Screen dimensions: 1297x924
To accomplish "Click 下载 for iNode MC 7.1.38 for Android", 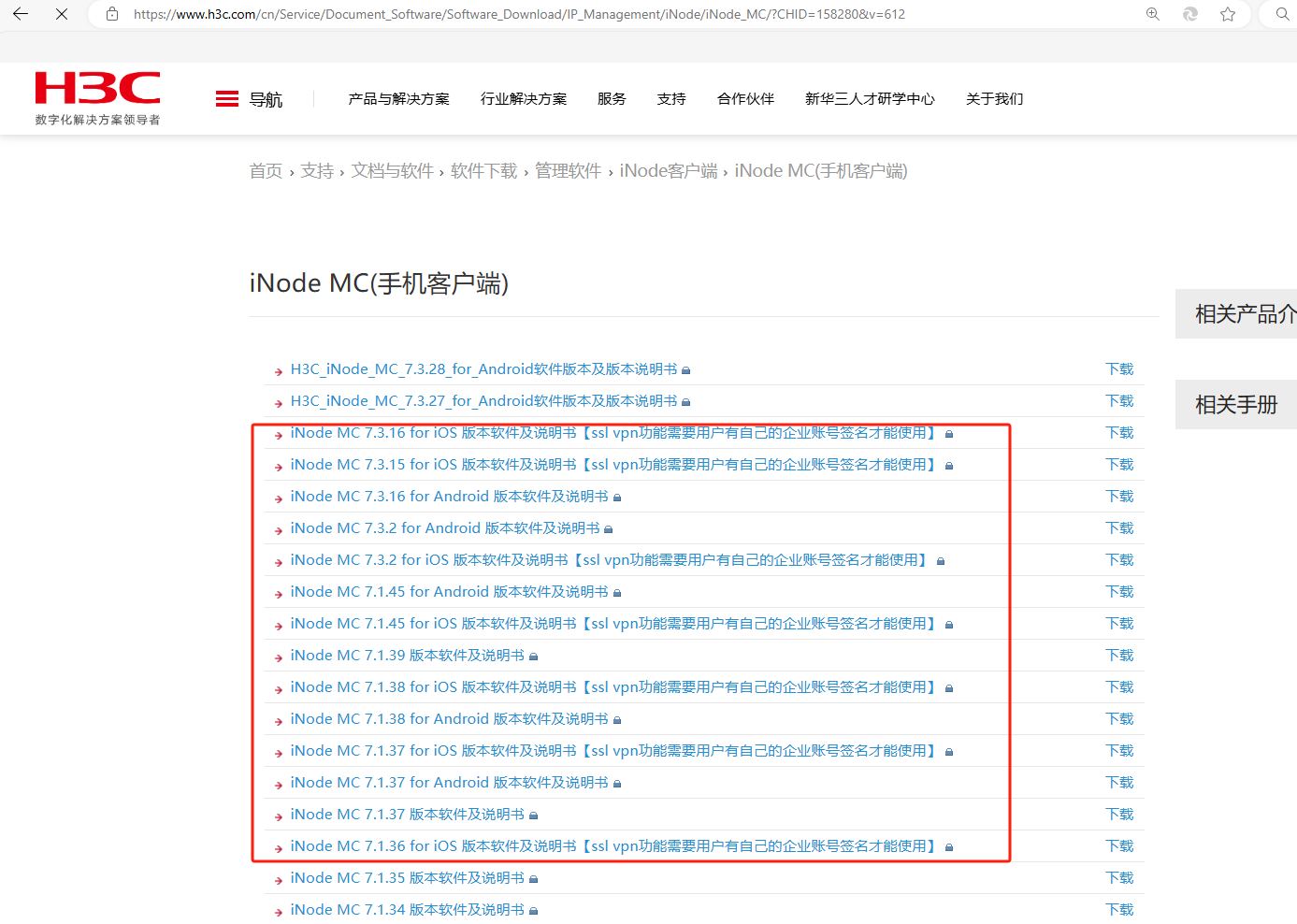I will click(1119, 719).
